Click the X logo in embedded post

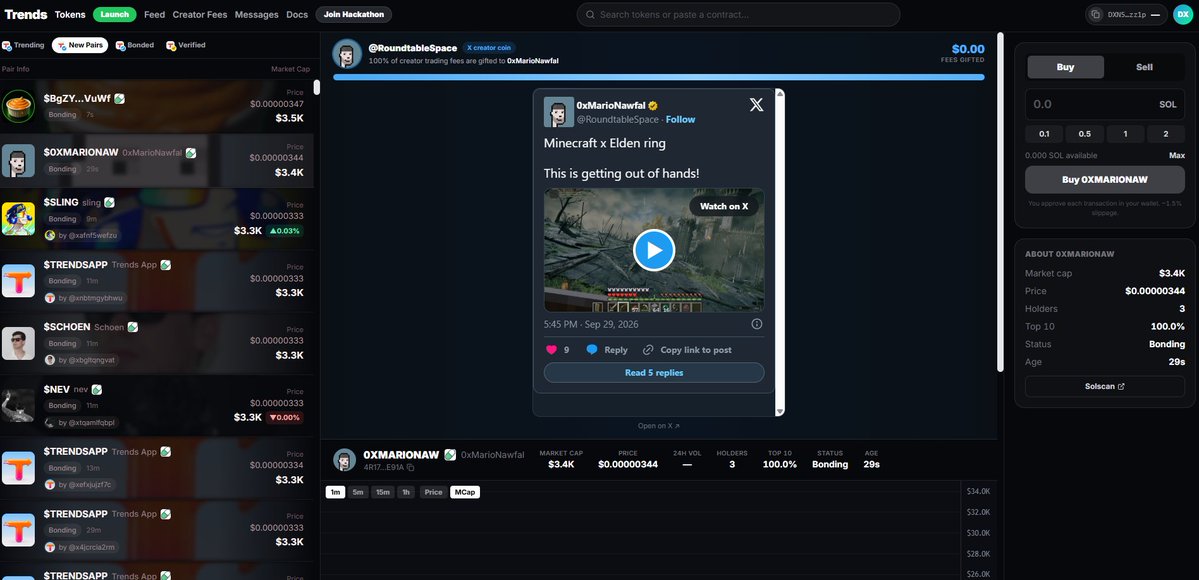756,106
